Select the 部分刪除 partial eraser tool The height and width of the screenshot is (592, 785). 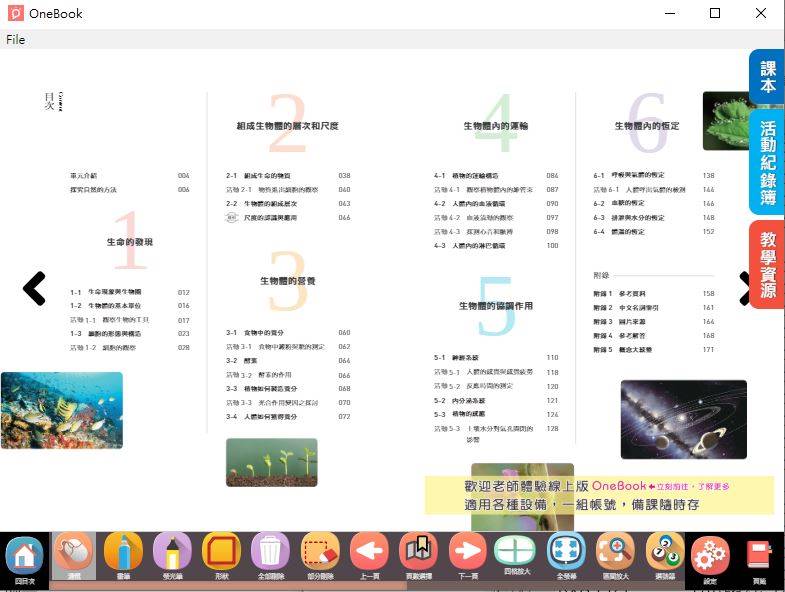(x=320, y=556)
